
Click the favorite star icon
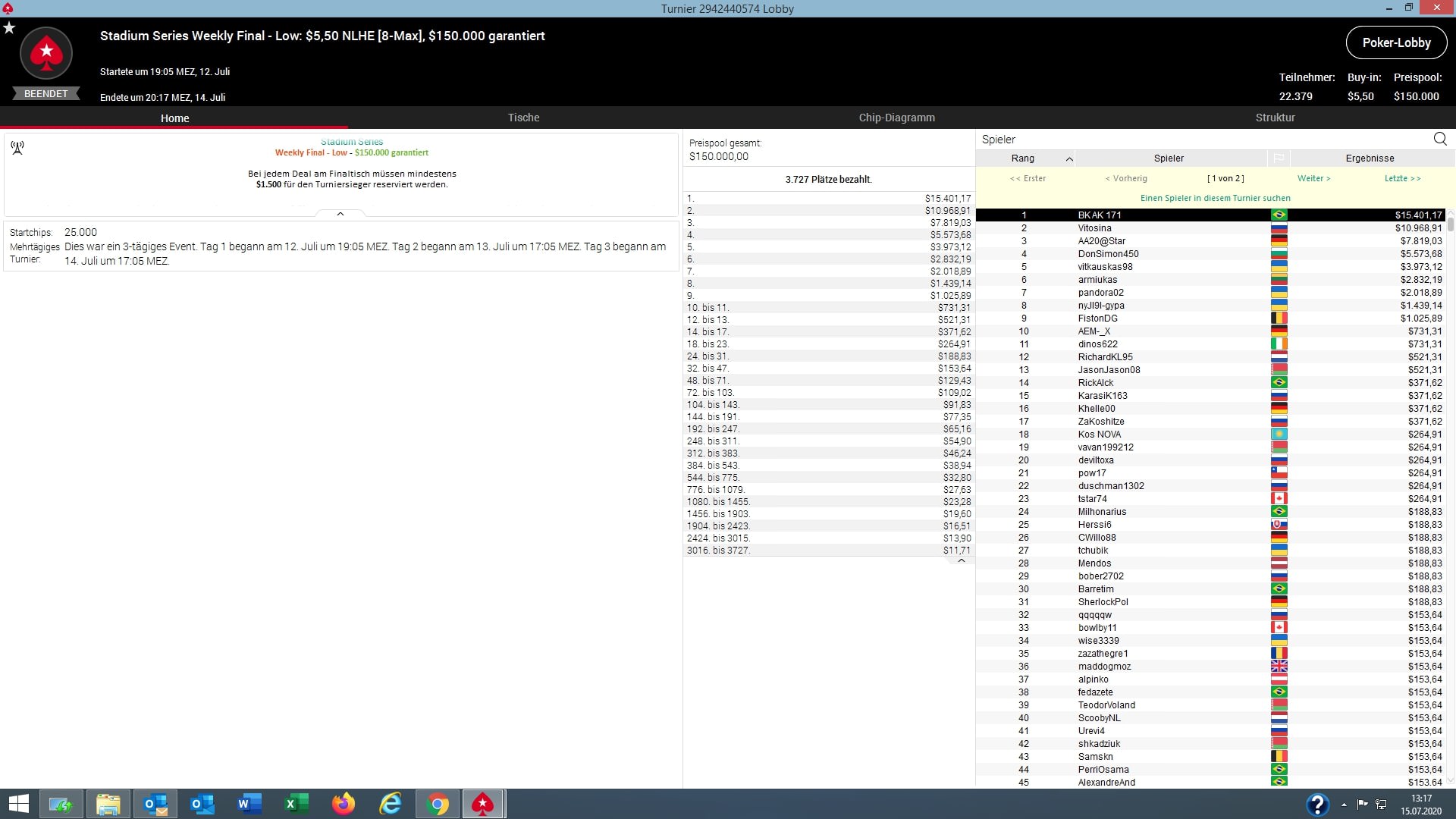point(9,28)
